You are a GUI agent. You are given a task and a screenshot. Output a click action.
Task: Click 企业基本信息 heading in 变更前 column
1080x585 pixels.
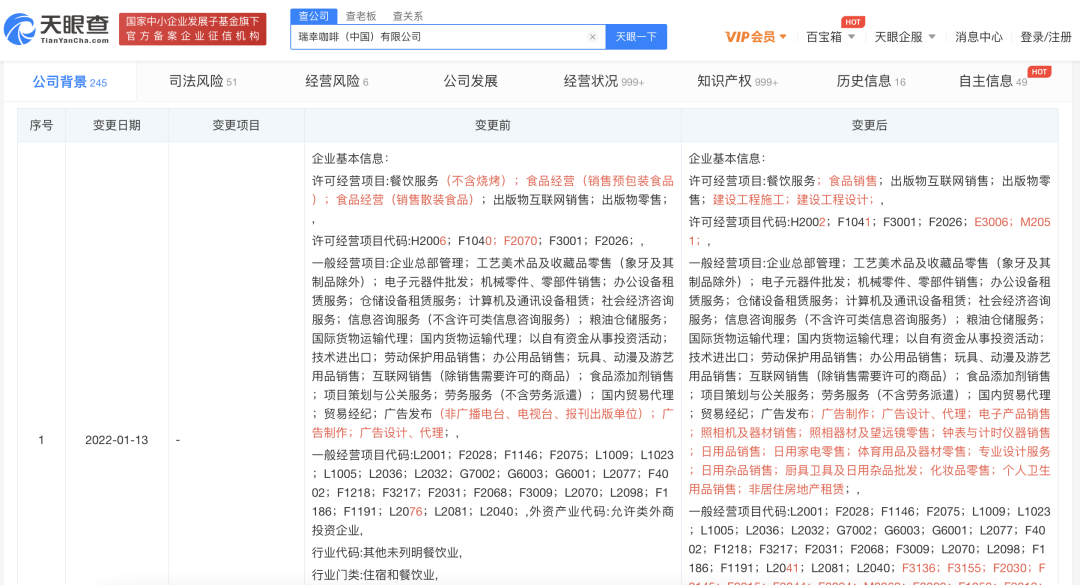[x=350, y=158]
